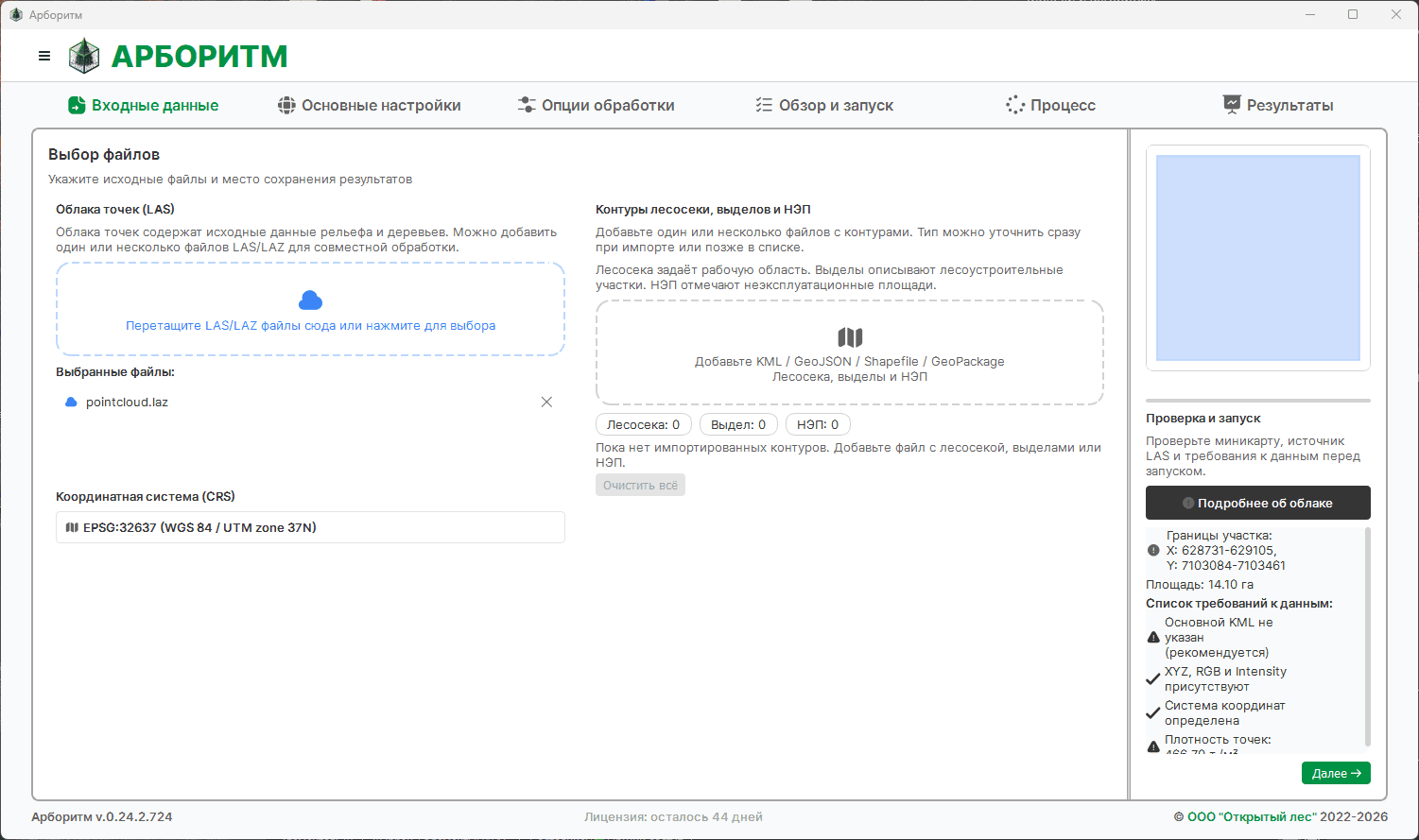
Task: Open the Обзор и запуск tab
Action: (824, 106)
